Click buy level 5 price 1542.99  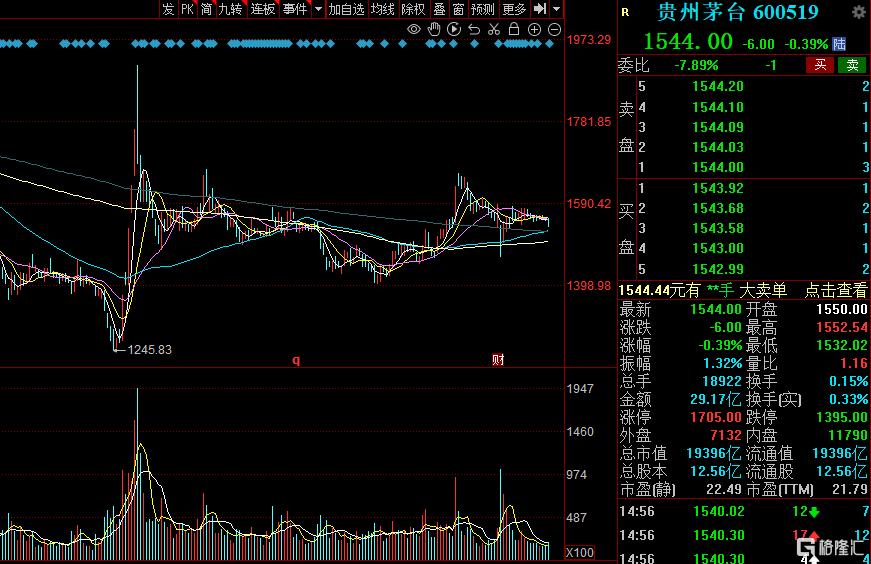717,269
